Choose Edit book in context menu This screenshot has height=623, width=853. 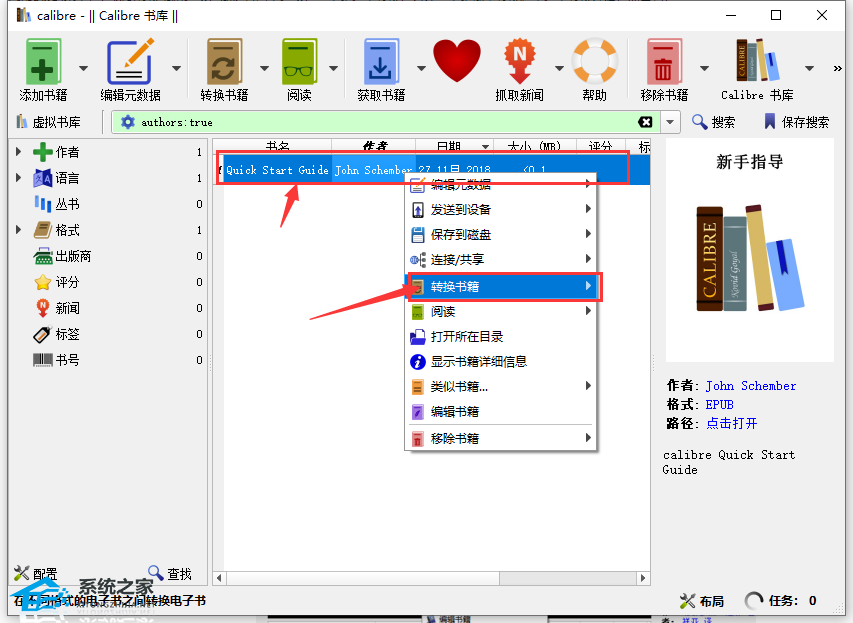click(501, 411)
